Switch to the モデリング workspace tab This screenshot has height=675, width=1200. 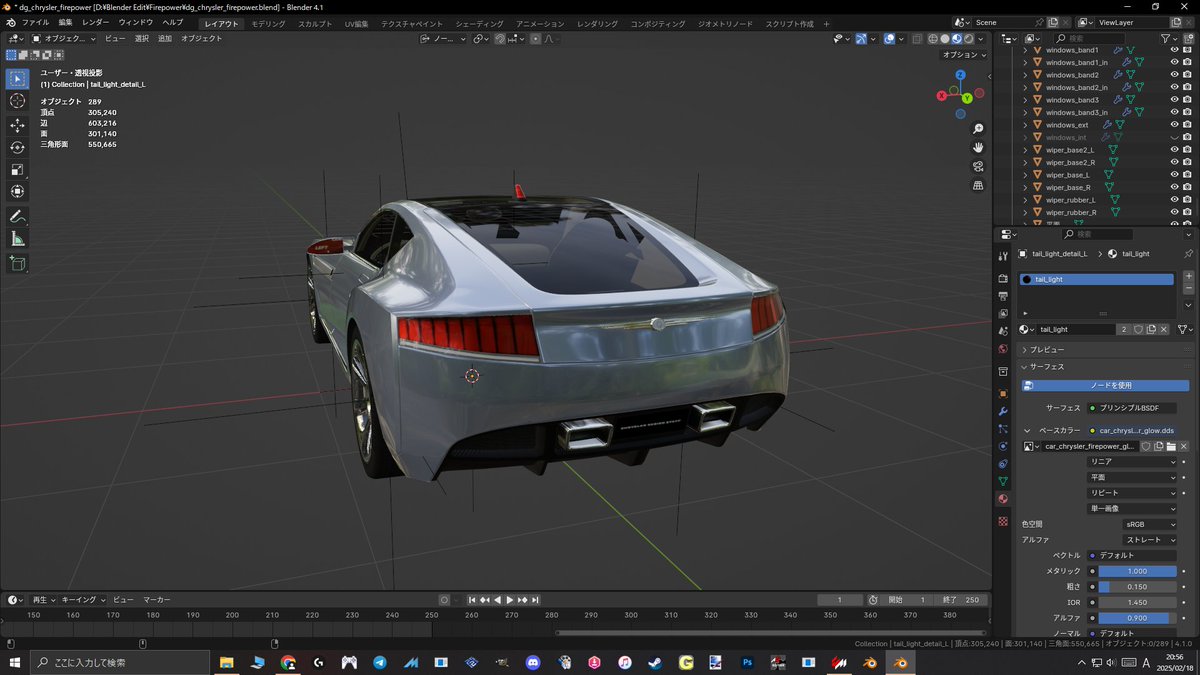[268, 23]
